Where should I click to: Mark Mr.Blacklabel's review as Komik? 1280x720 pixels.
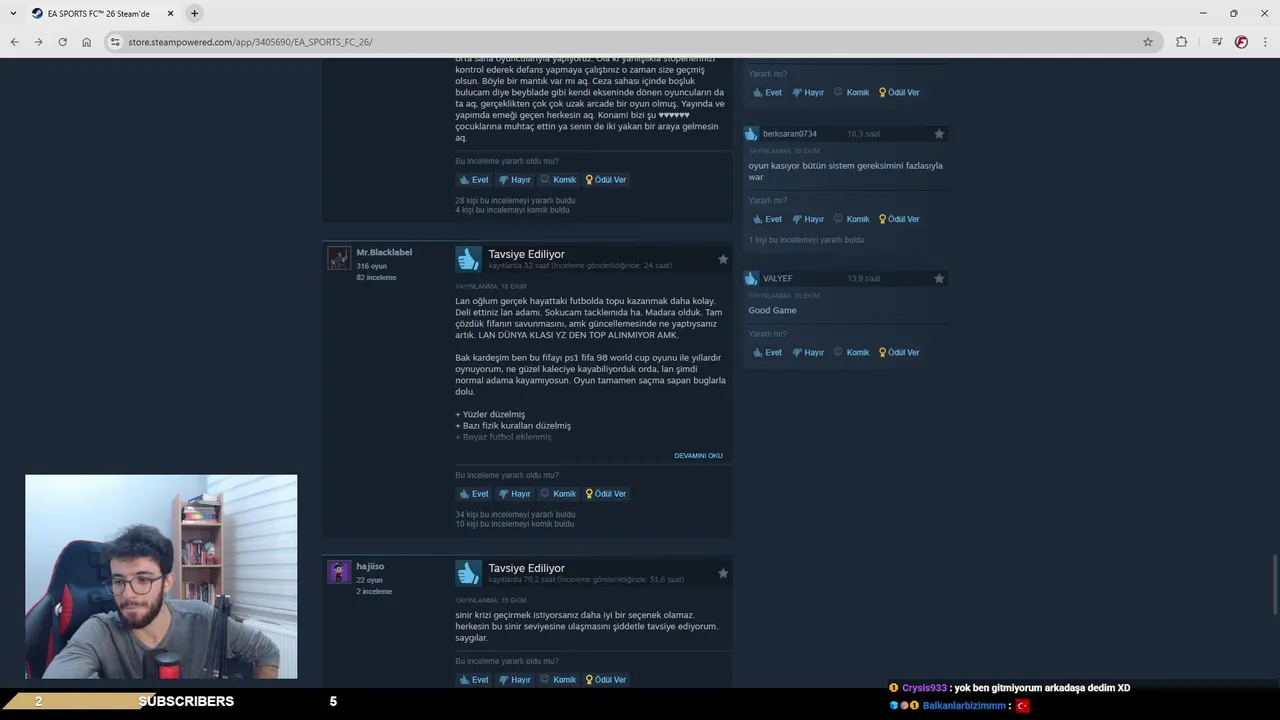coord(558,494)
